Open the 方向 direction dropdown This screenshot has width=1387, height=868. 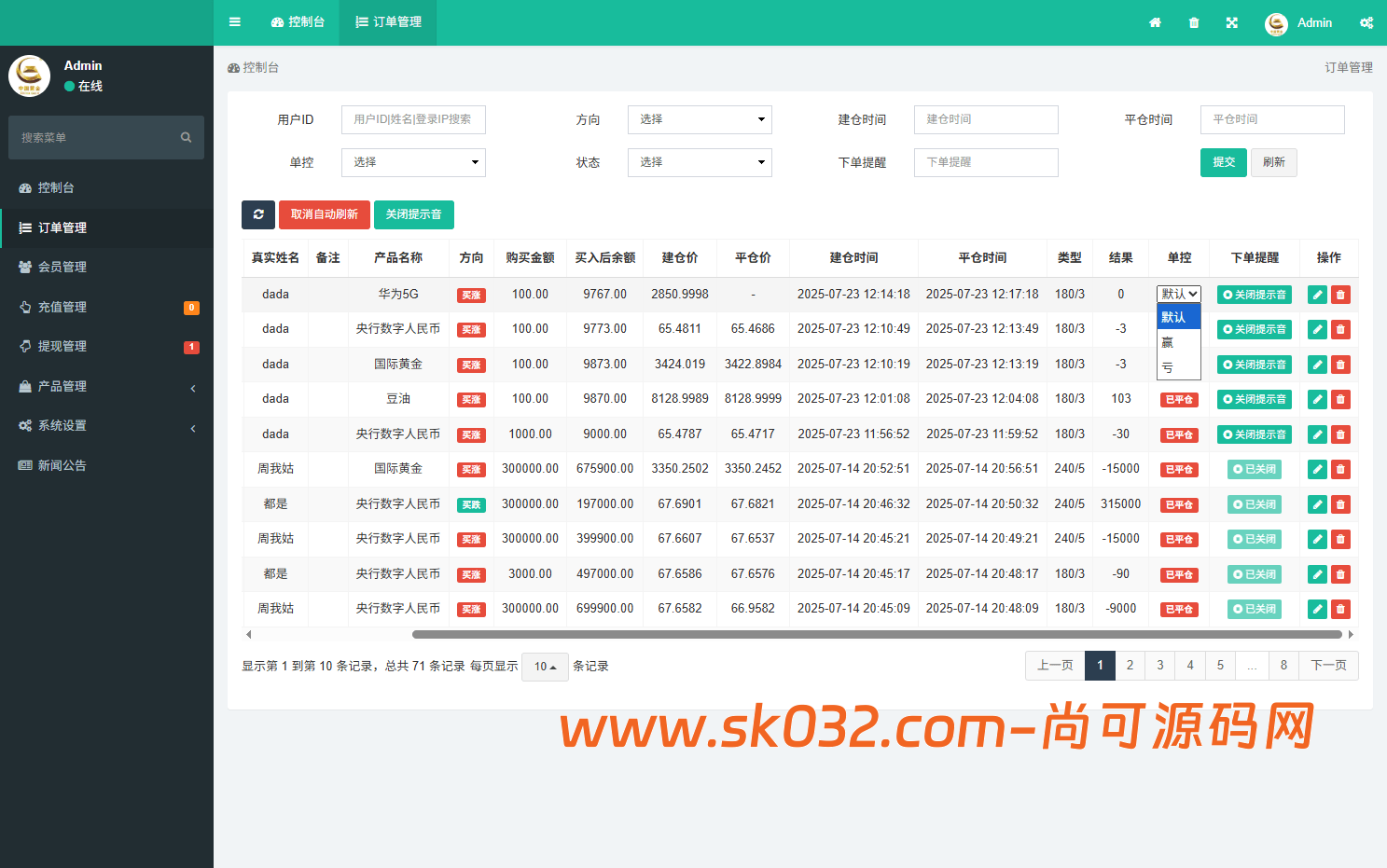(x=700, y=119)
